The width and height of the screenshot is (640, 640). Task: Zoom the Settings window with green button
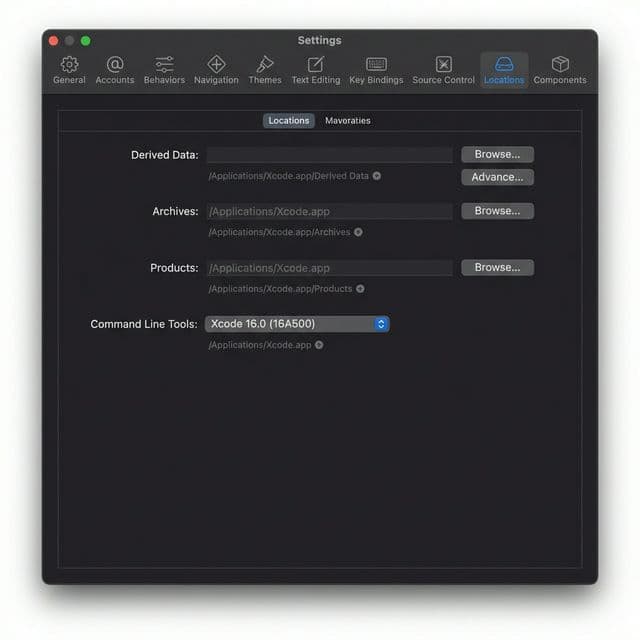(86, 41)
